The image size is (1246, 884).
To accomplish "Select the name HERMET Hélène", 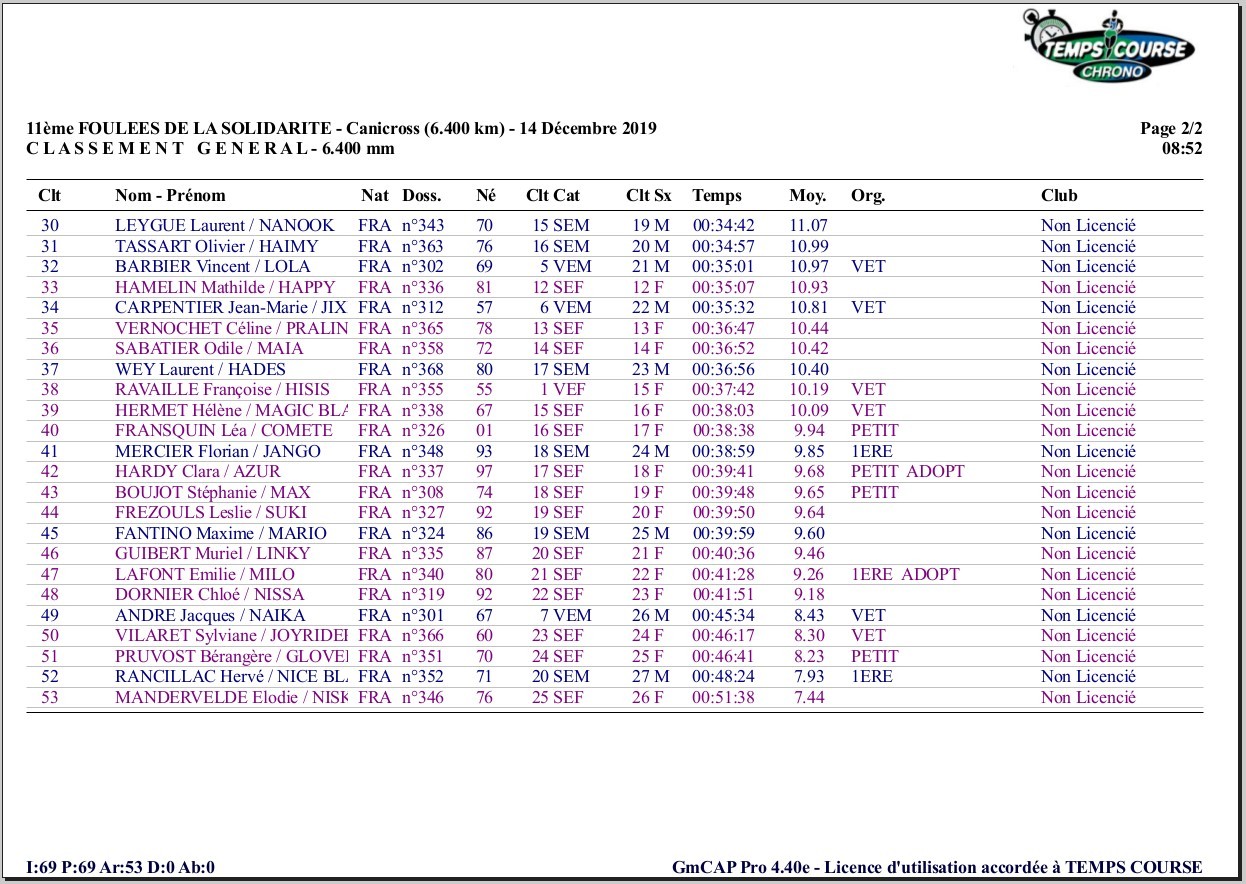I will click(178, 410).
